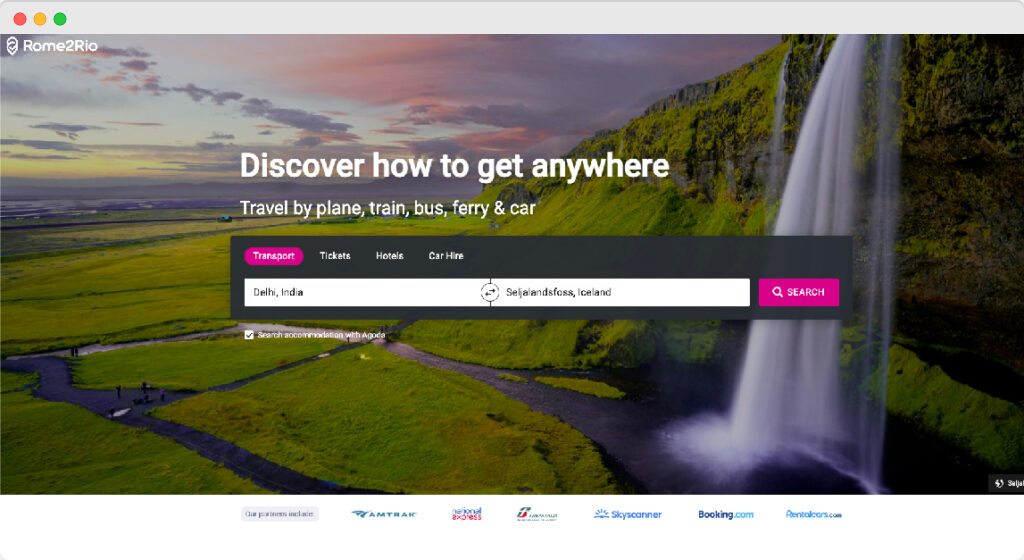The image size is (1024, 560).
Task: Click the Seljalandsfoss, Iceland destination field
Action: [624, 292]
